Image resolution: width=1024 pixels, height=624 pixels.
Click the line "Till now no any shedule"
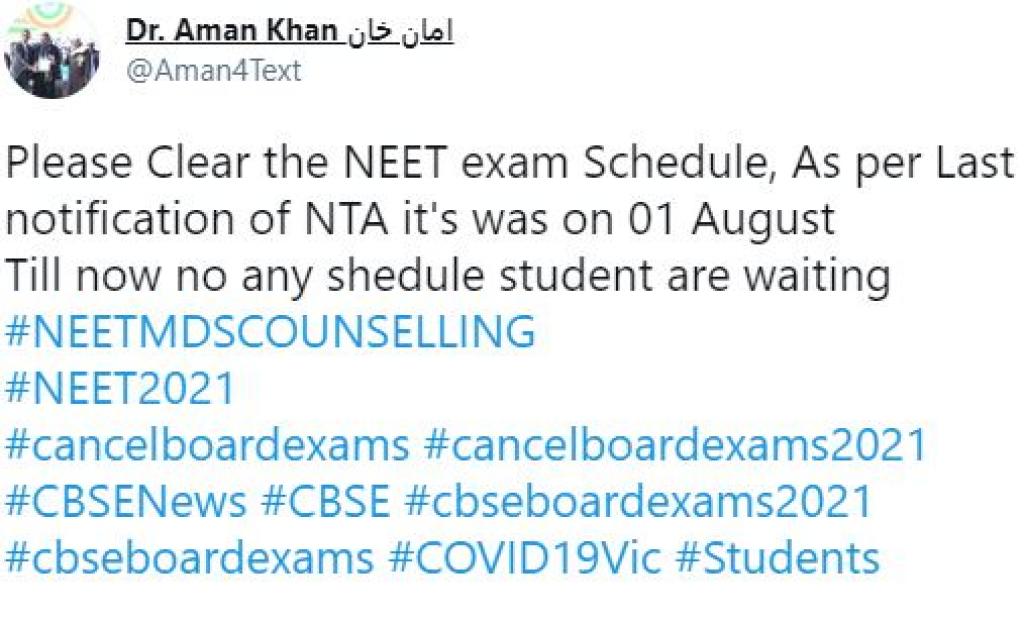click(x=447, y=275)
